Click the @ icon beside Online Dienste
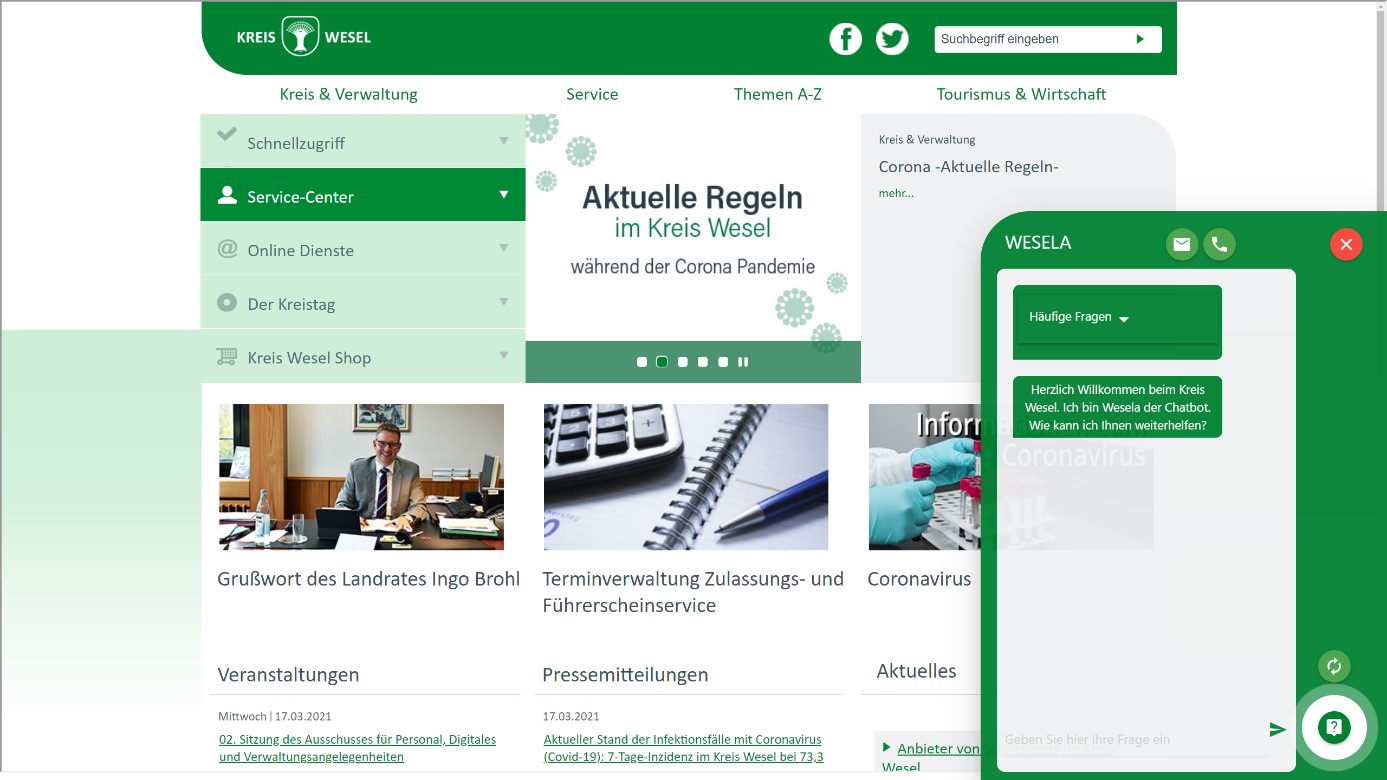The height and width of the screenshot is (780, 1387). 227,249
